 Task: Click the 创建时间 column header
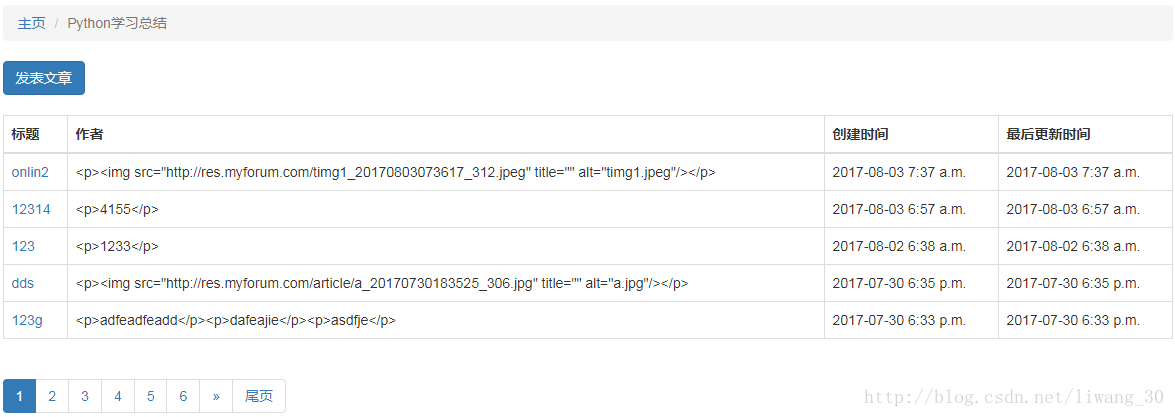(x=860, y=135)
